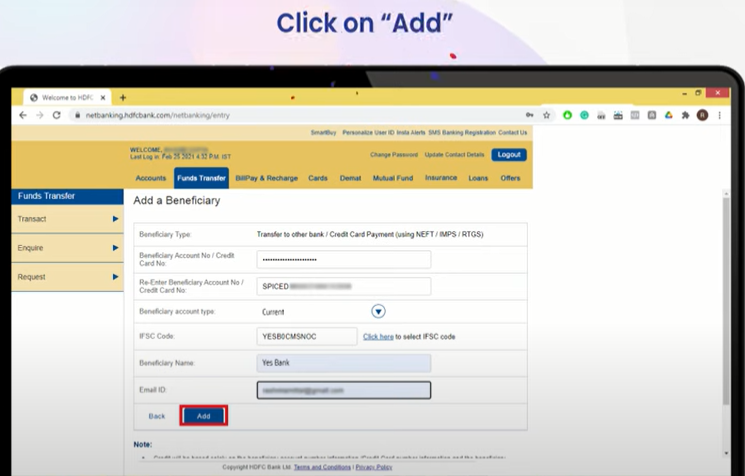Viewport: 745px width, 476px height.
Task: Click the padlock site info icon
Action: 77,115
